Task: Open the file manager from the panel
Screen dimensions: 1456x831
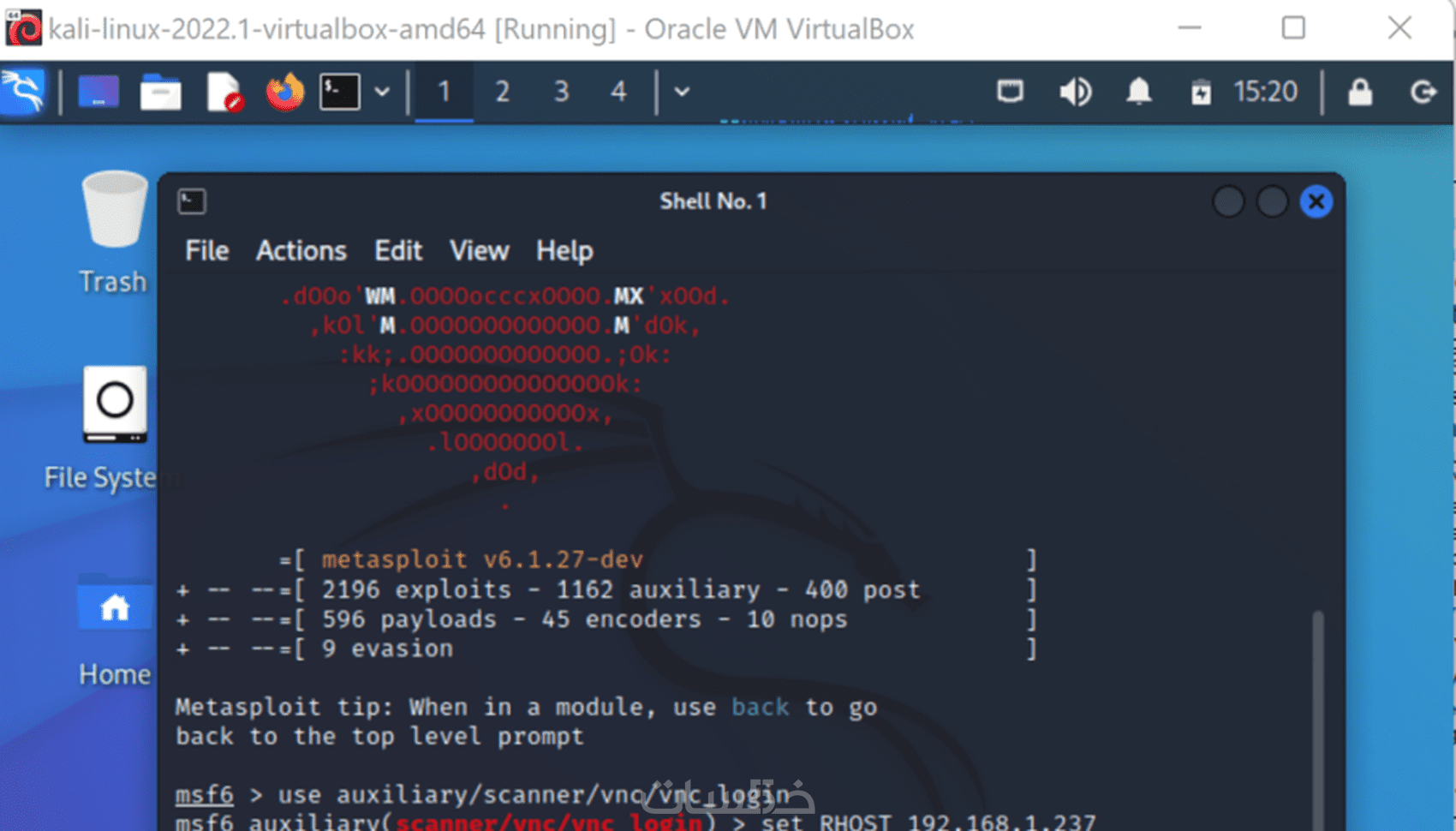Action: pos(160,92)
